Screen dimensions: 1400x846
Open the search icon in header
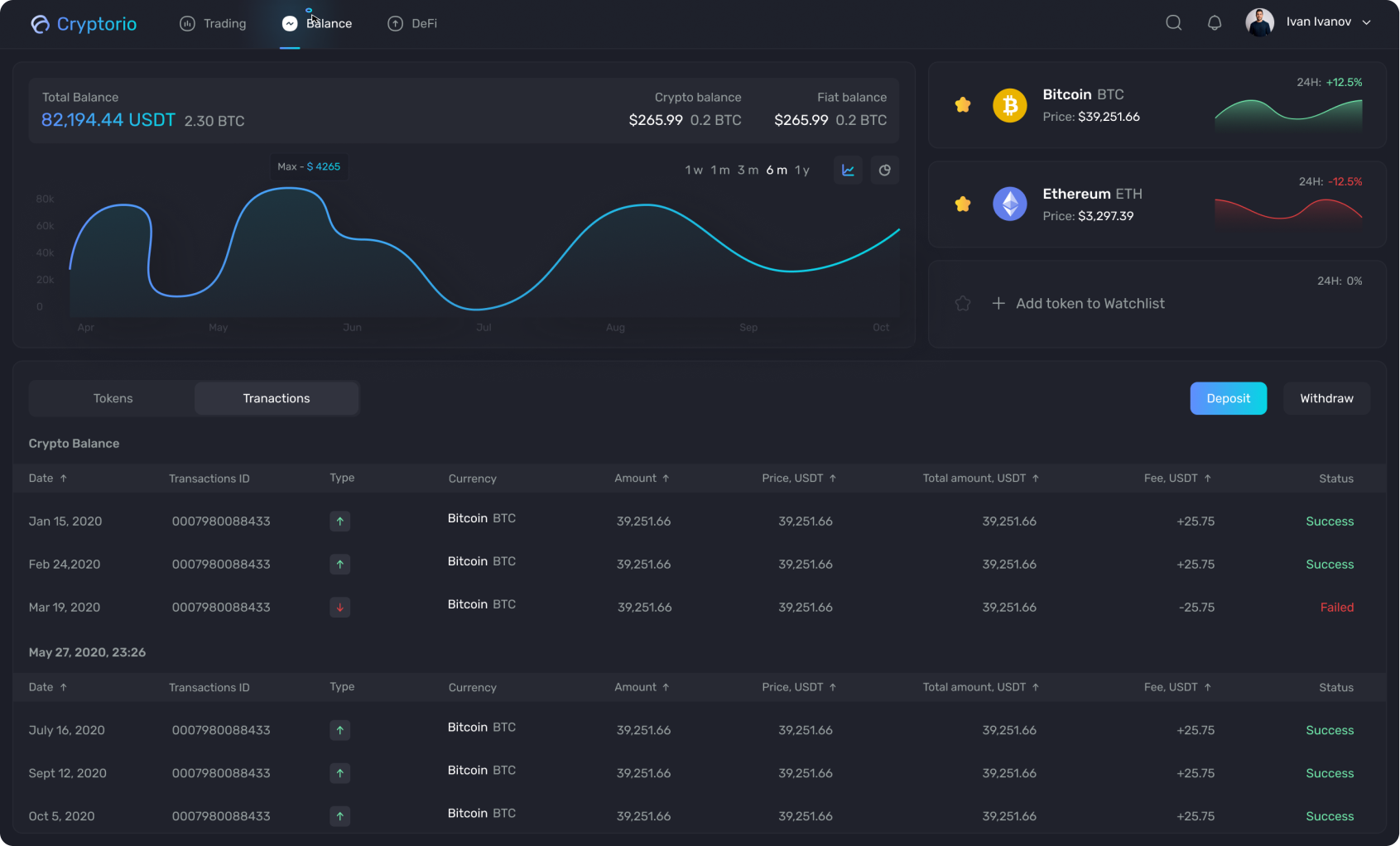1173,22
